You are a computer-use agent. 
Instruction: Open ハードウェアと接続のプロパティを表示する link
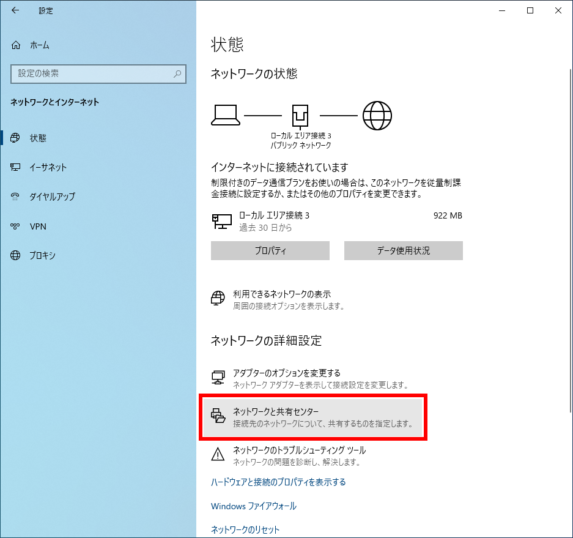[278, 482]
